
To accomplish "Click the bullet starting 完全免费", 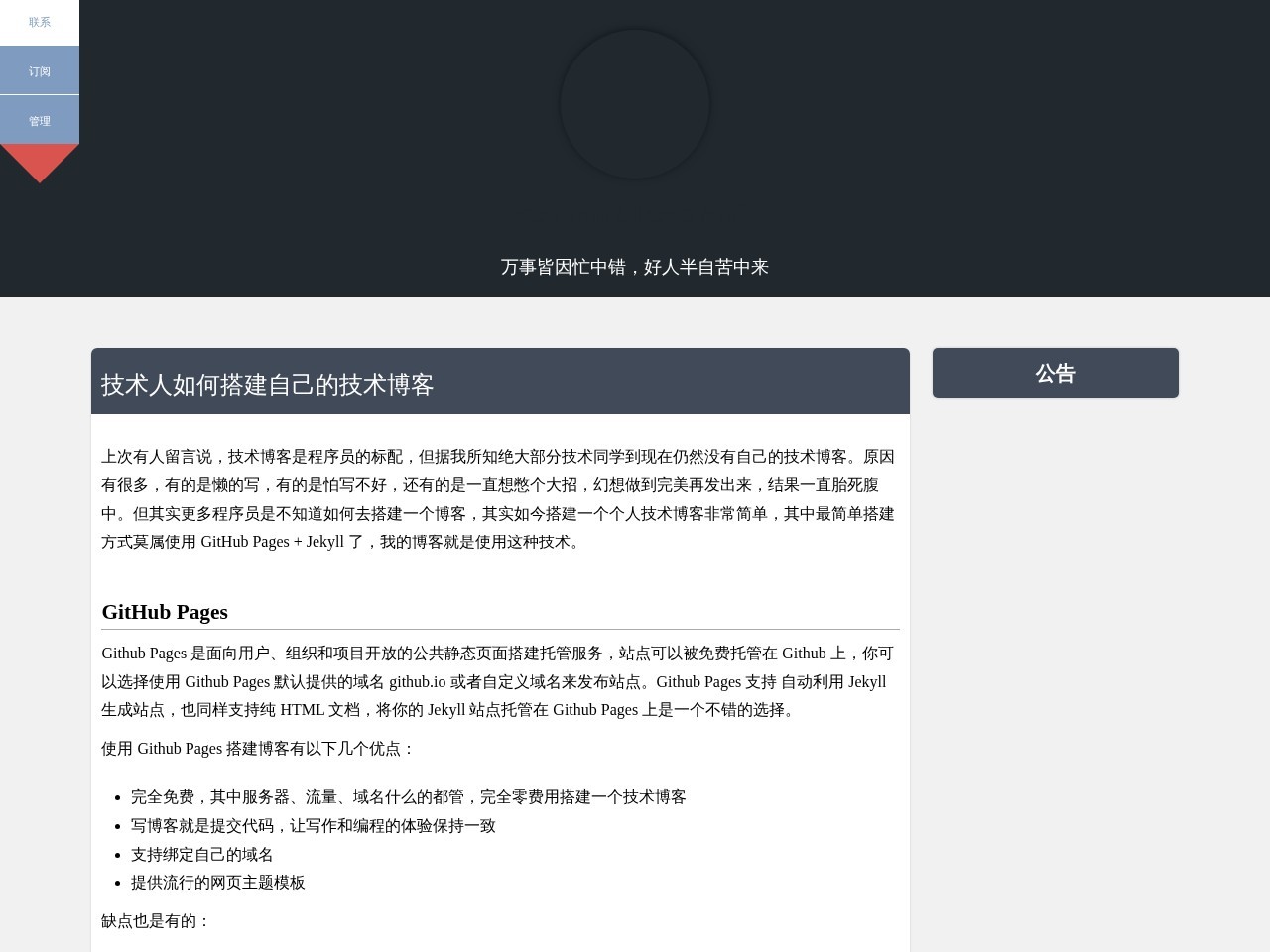I will 409,797.
